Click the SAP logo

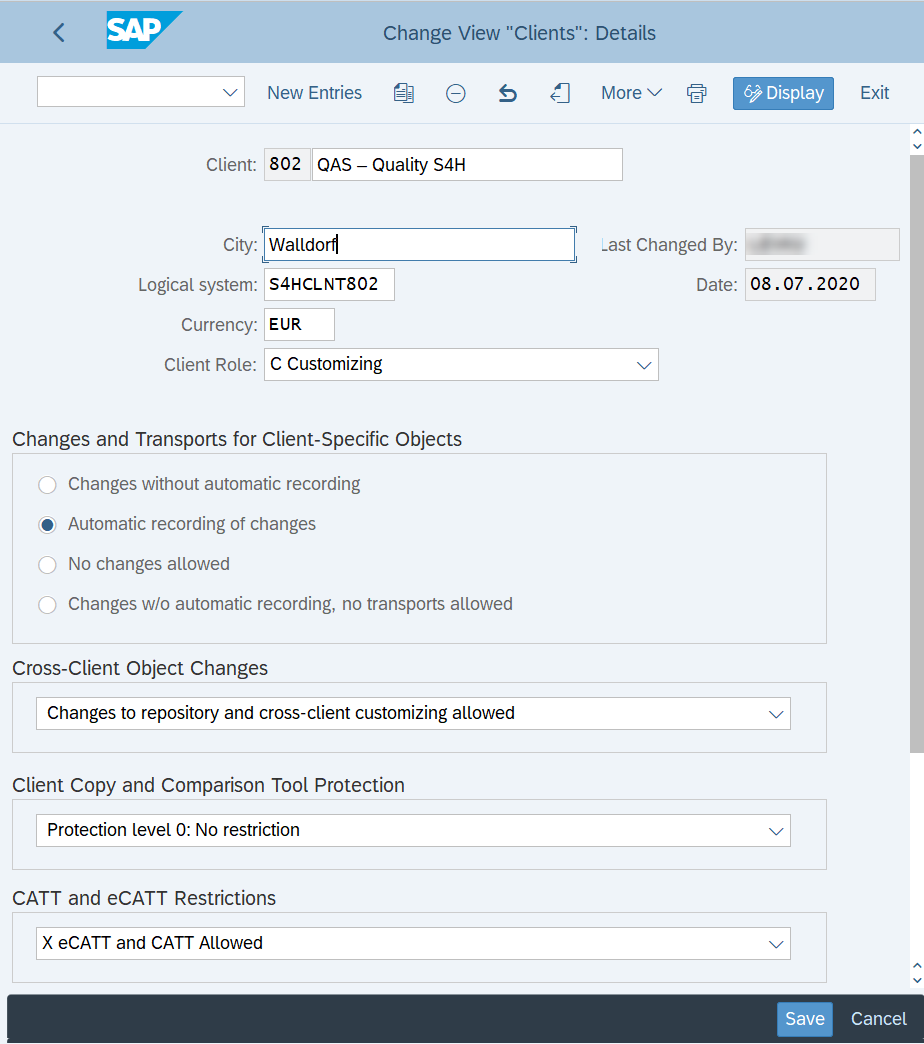[144, 30]
